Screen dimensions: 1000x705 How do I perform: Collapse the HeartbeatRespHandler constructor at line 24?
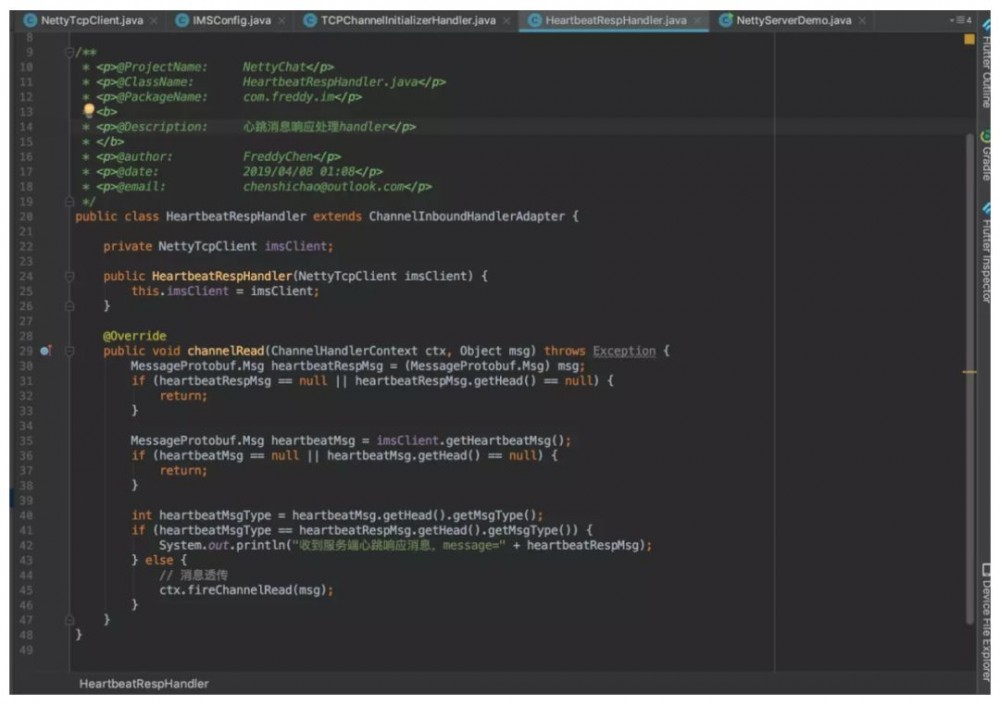[69, 276]
